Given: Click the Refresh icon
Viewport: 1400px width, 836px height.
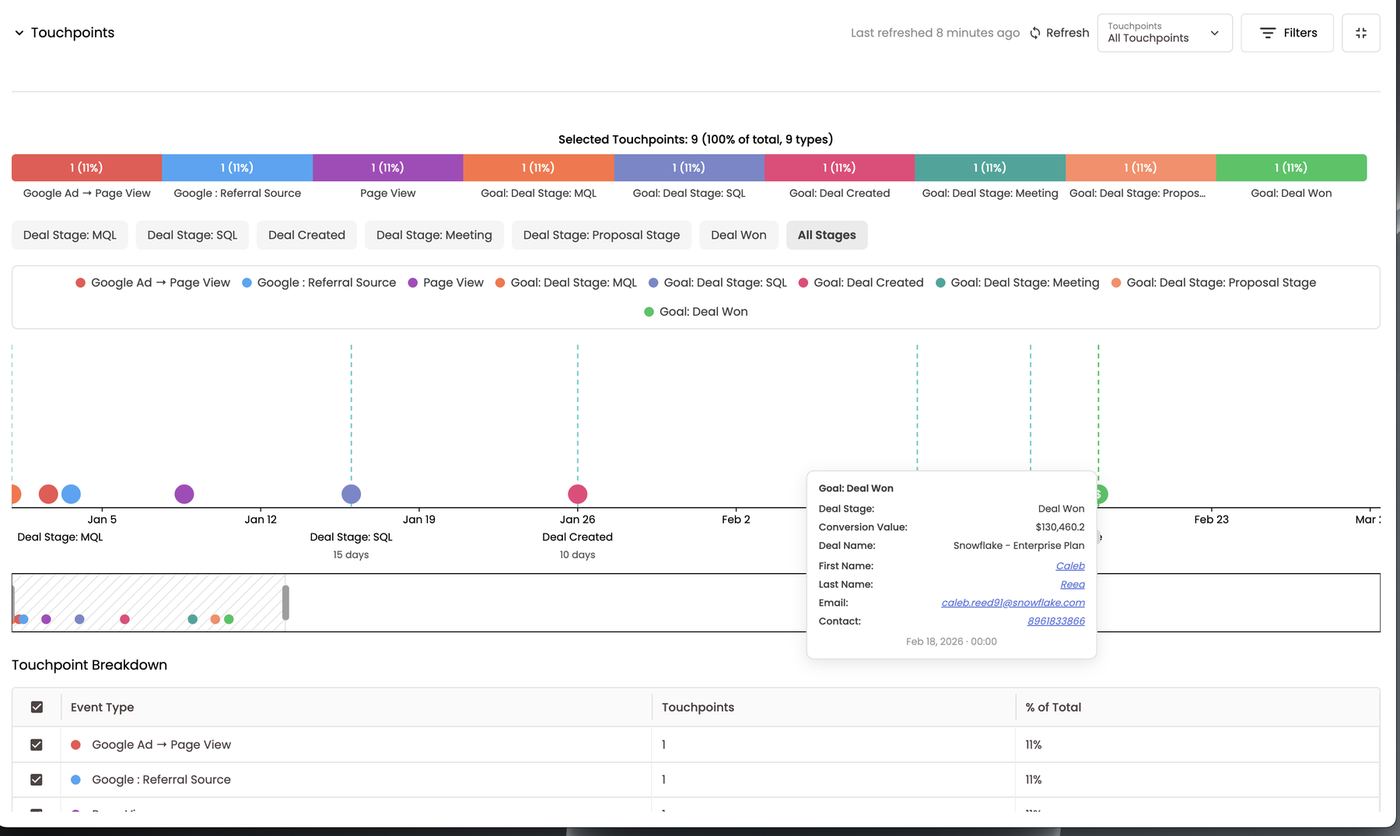Looking at the screenshot, I should tap(1035, 33).
